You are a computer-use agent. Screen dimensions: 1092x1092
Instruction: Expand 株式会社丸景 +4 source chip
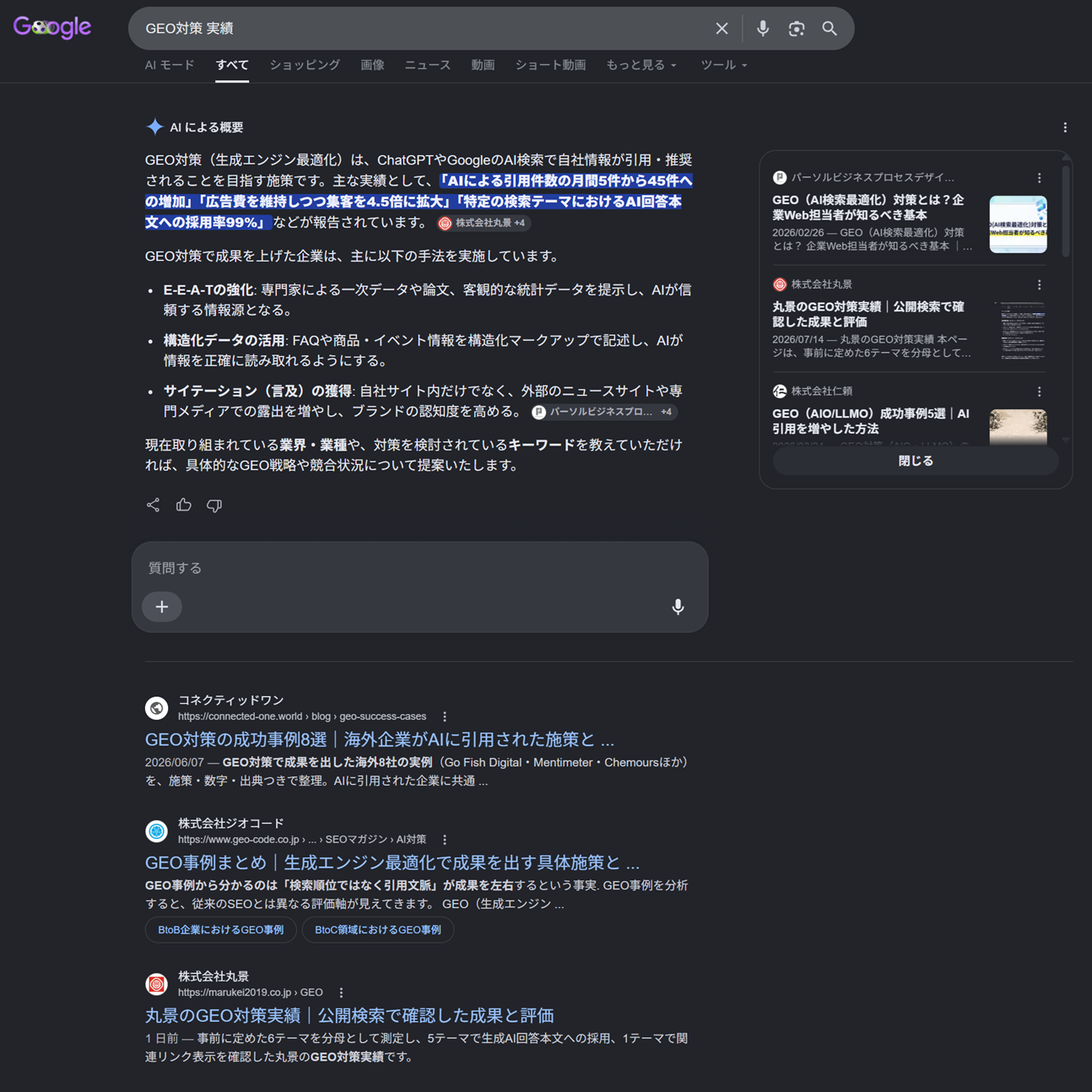click(484, 223)
